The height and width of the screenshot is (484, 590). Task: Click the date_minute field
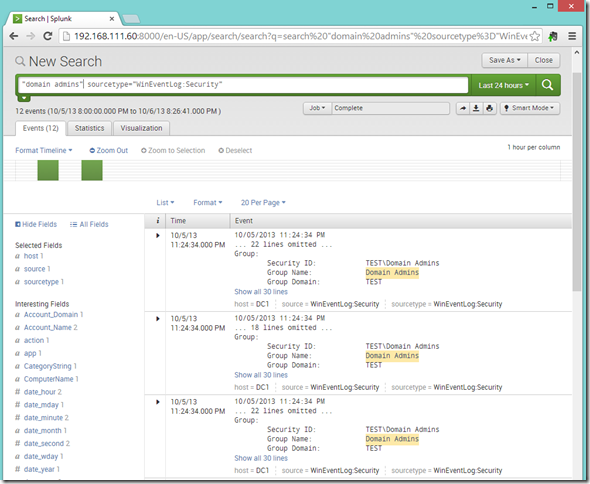[x=43, y=418]
